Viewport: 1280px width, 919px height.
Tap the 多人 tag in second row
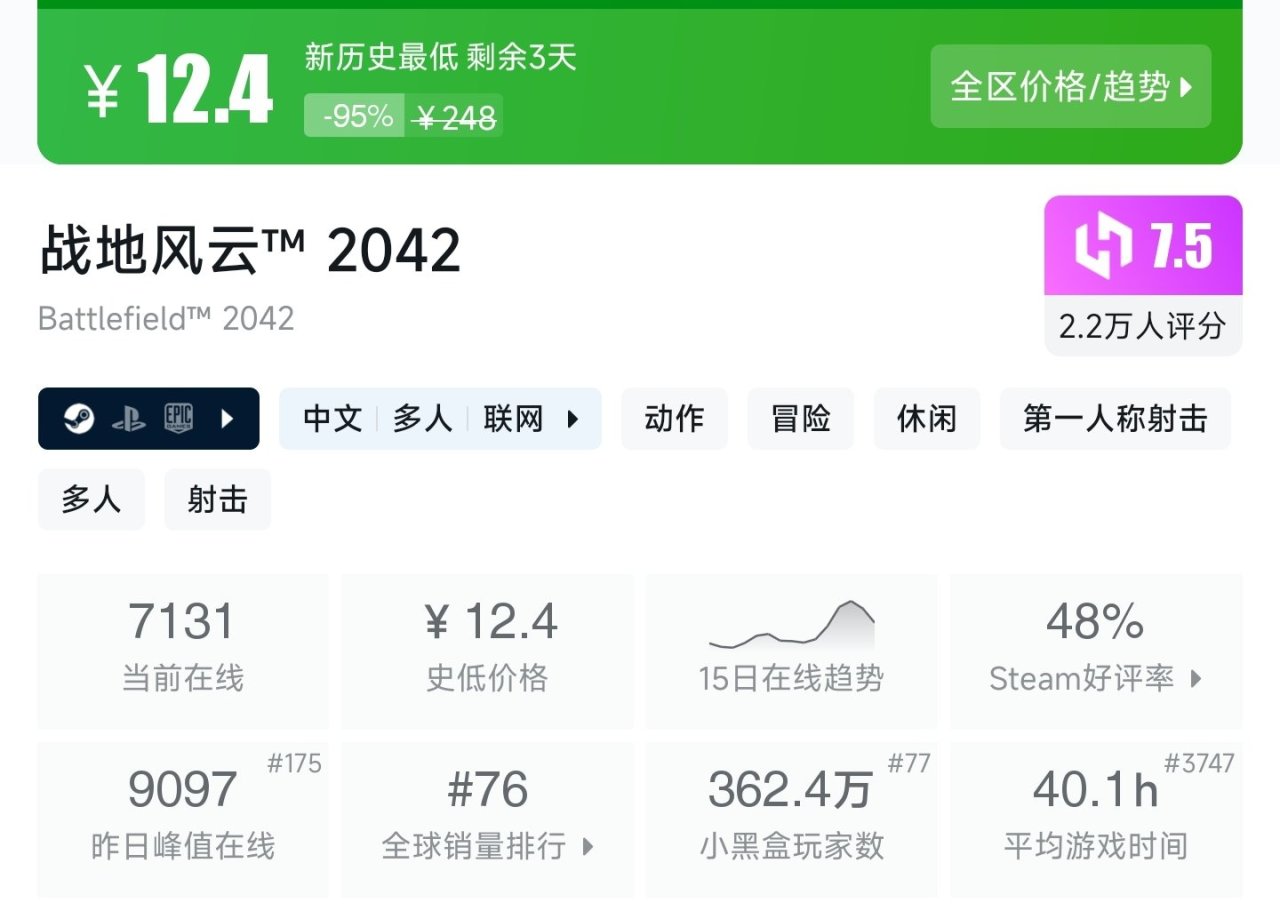[x=91, y=500]
